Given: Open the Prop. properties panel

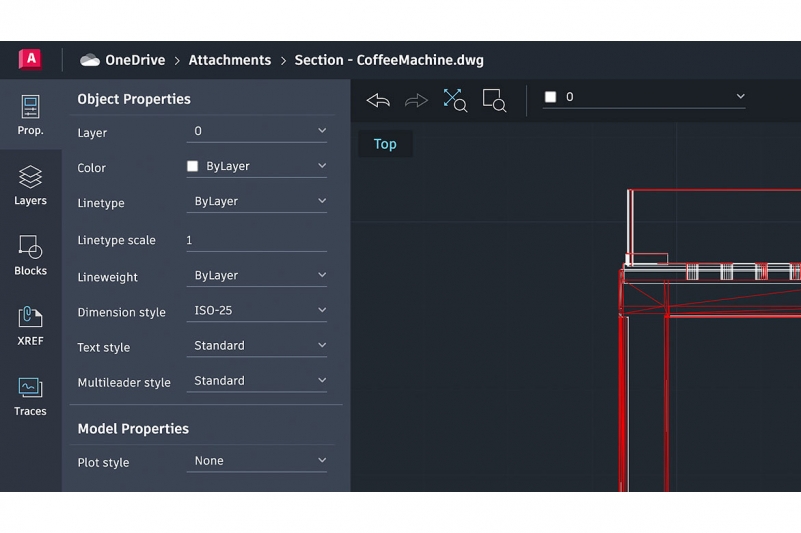Looking at the screenshot, I should (30, 115).
